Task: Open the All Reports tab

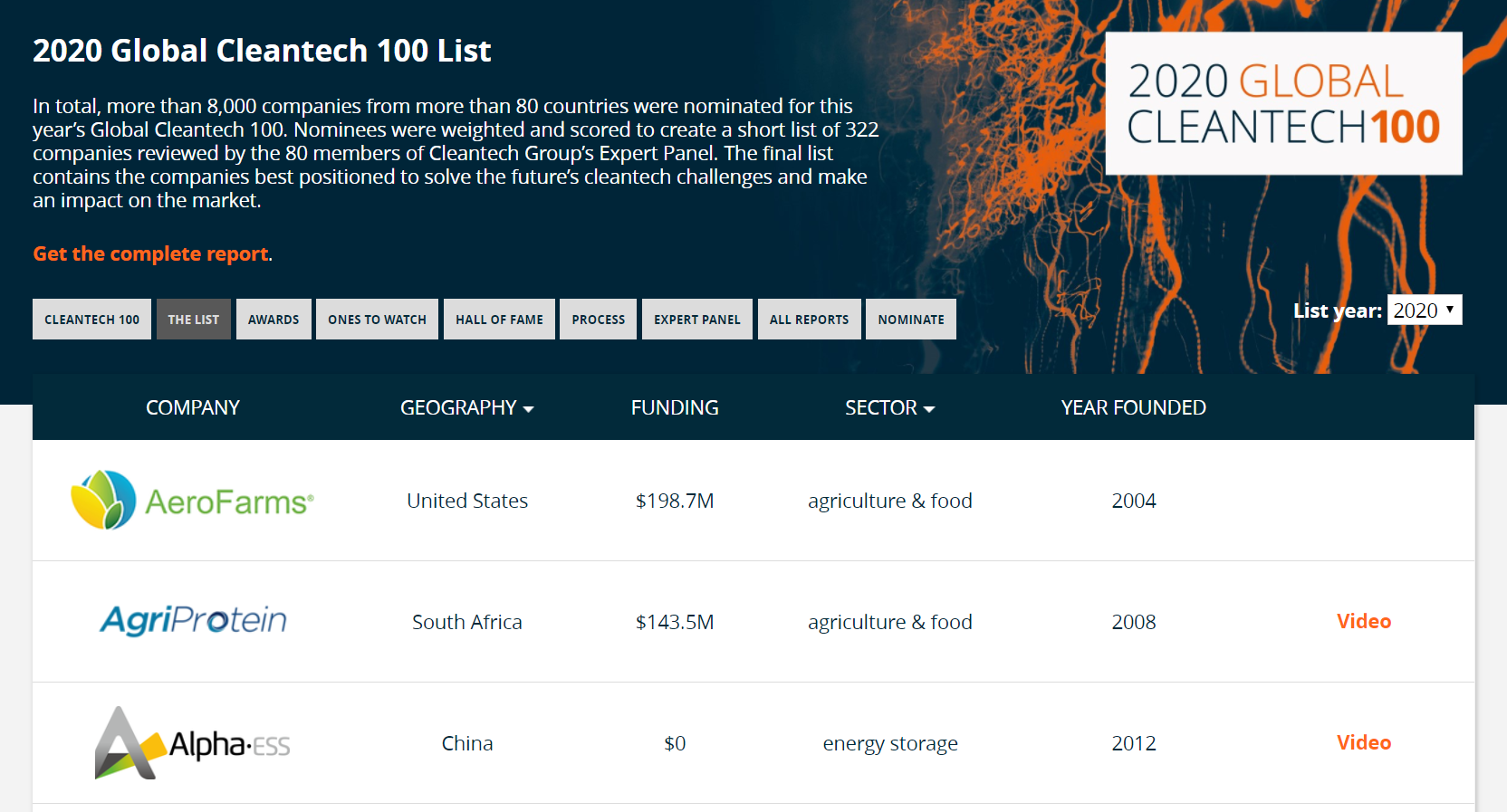Action: 809,320
